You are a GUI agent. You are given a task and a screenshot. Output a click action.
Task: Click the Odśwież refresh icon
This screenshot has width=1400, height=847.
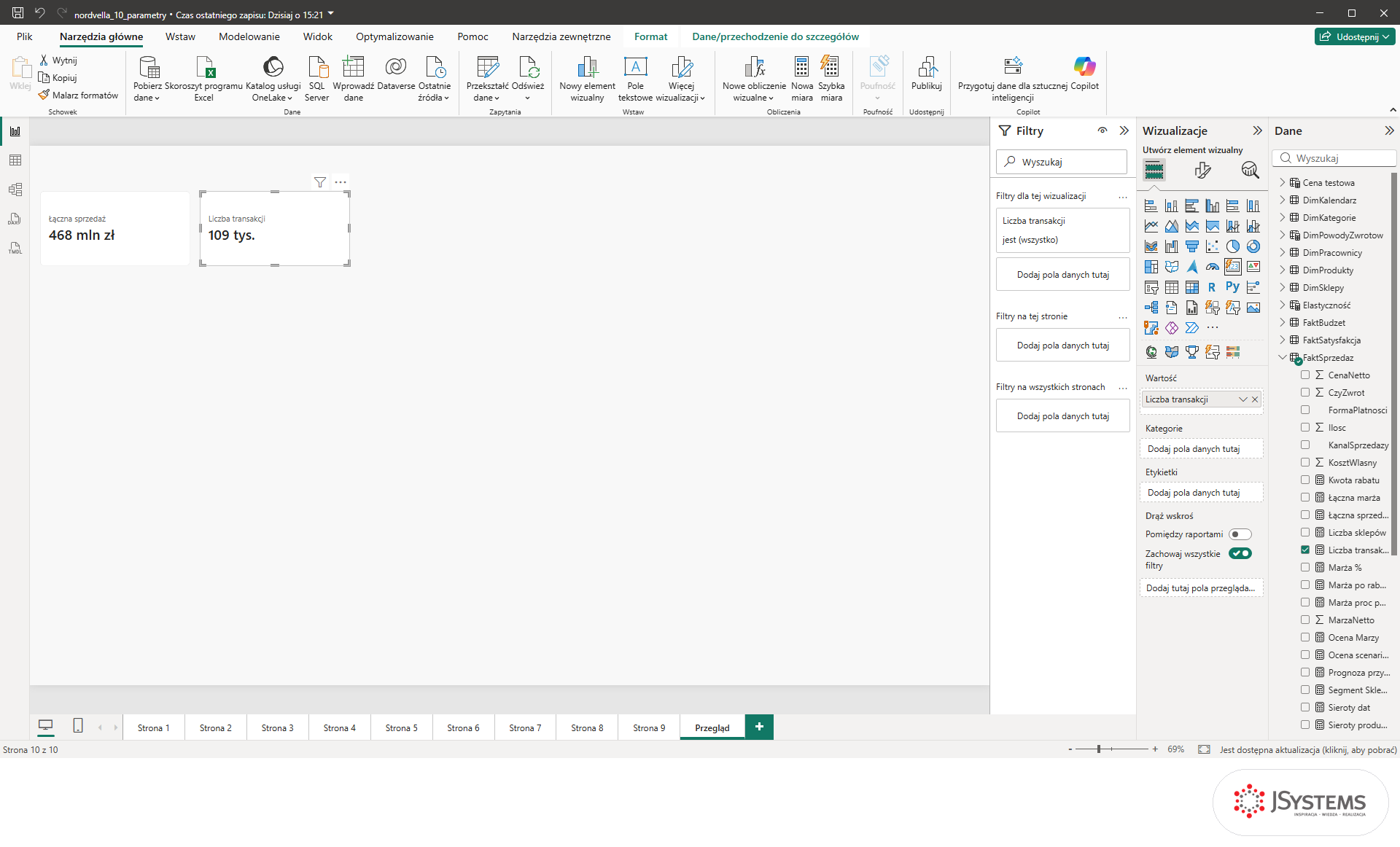(528, 79)
